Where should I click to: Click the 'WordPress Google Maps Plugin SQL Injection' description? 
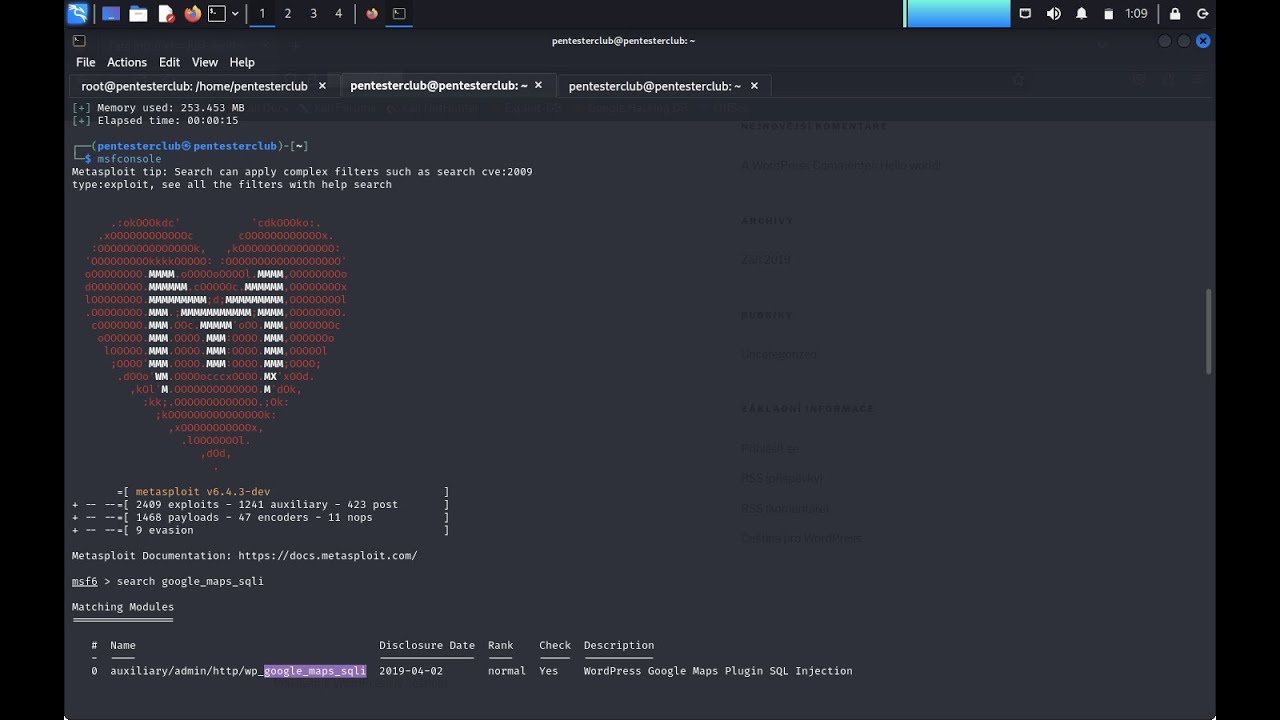[x=718, y=671]
